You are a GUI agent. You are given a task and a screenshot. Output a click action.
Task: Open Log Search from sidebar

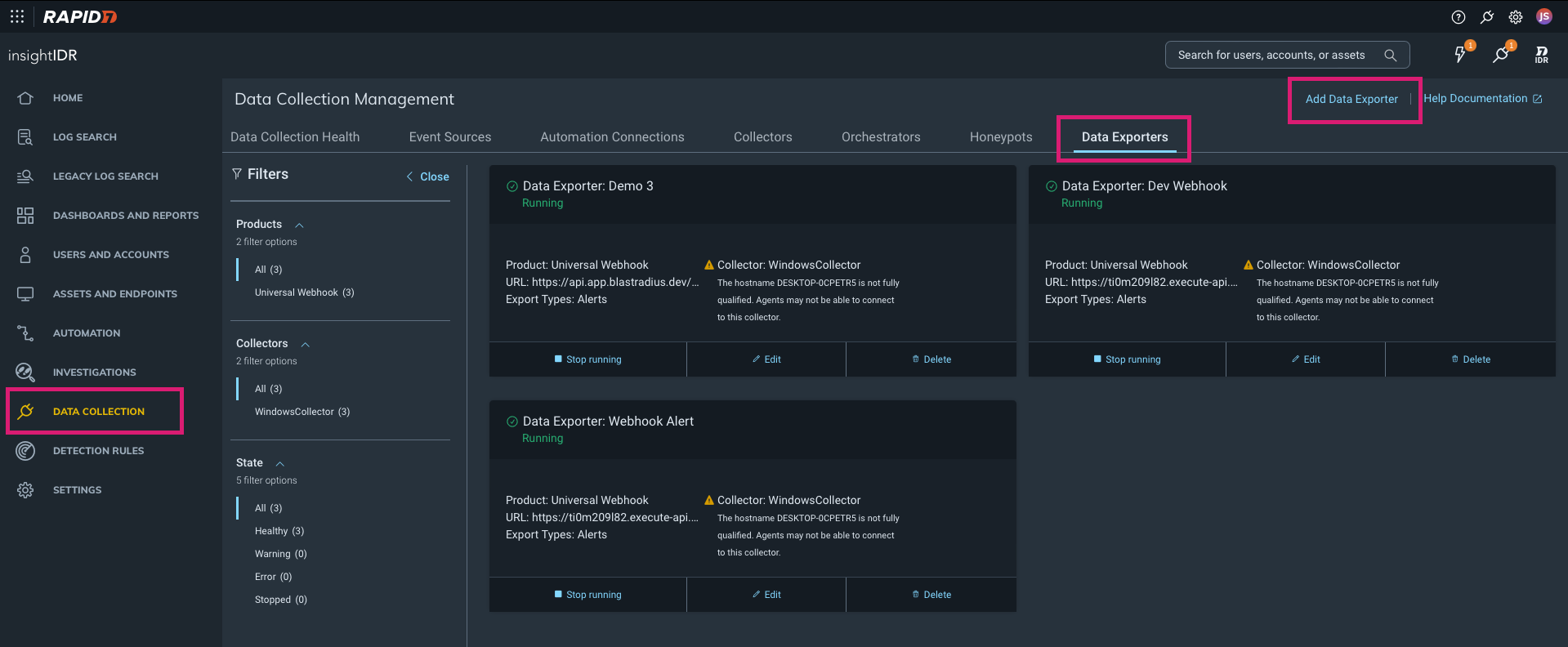(x=84, y=137)
